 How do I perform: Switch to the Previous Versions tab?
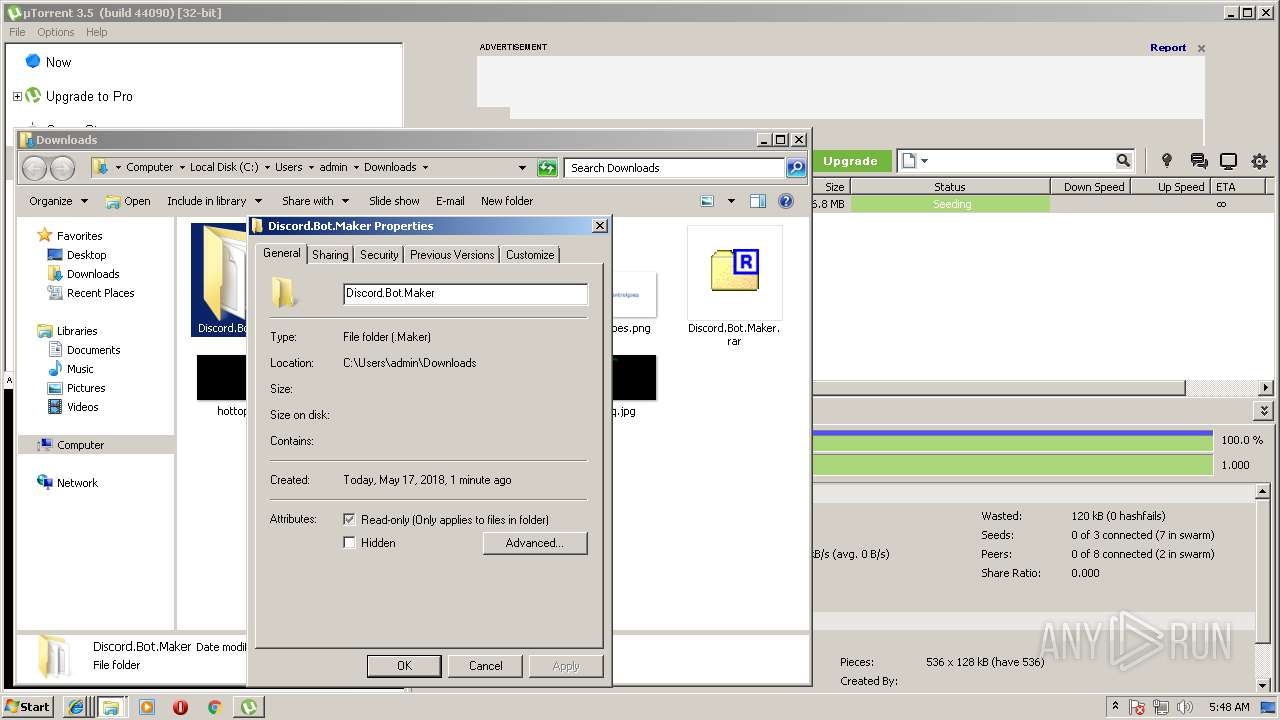[452, 255]
